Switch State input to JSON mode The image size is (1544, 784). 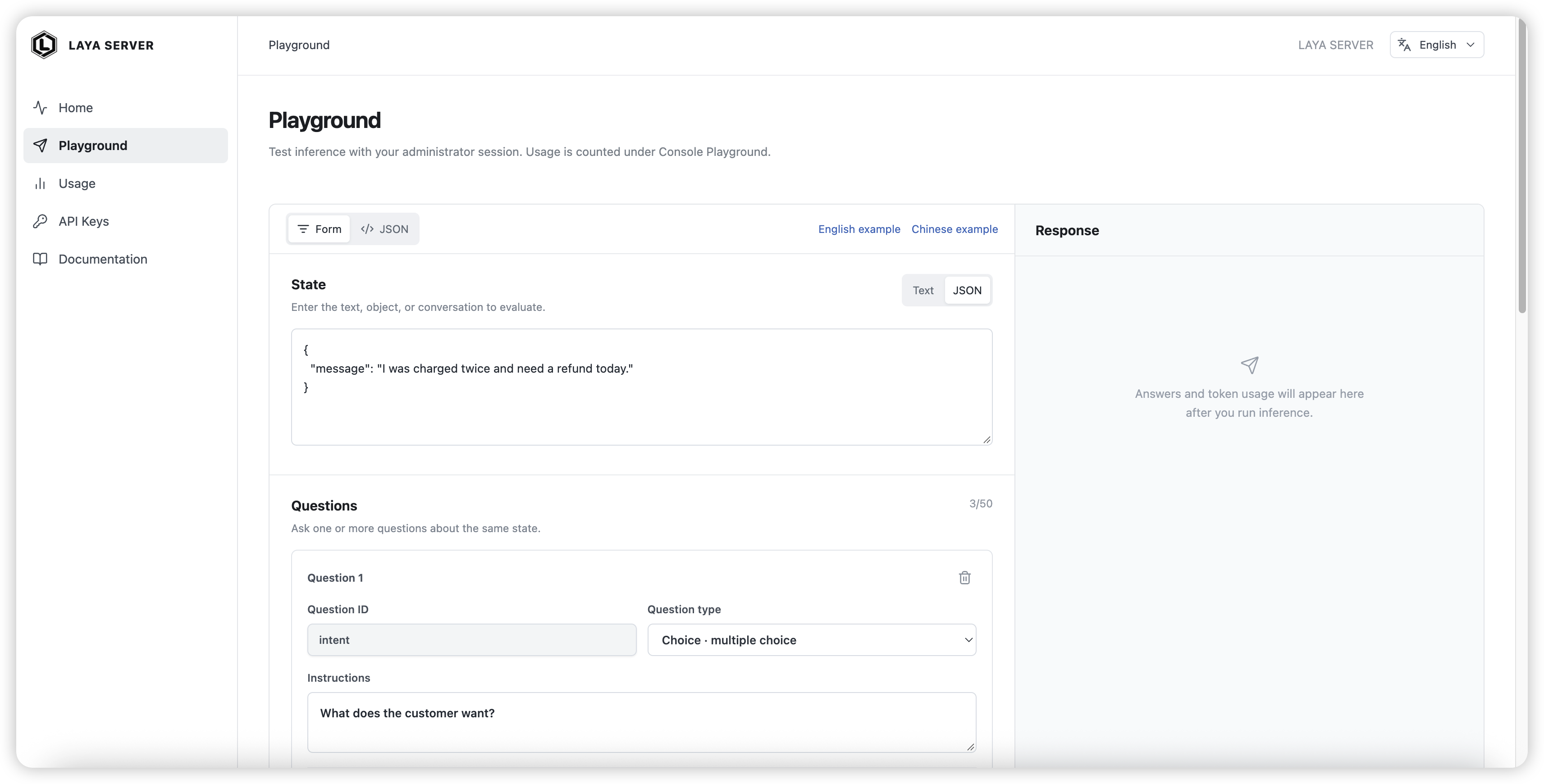(967, 290)
